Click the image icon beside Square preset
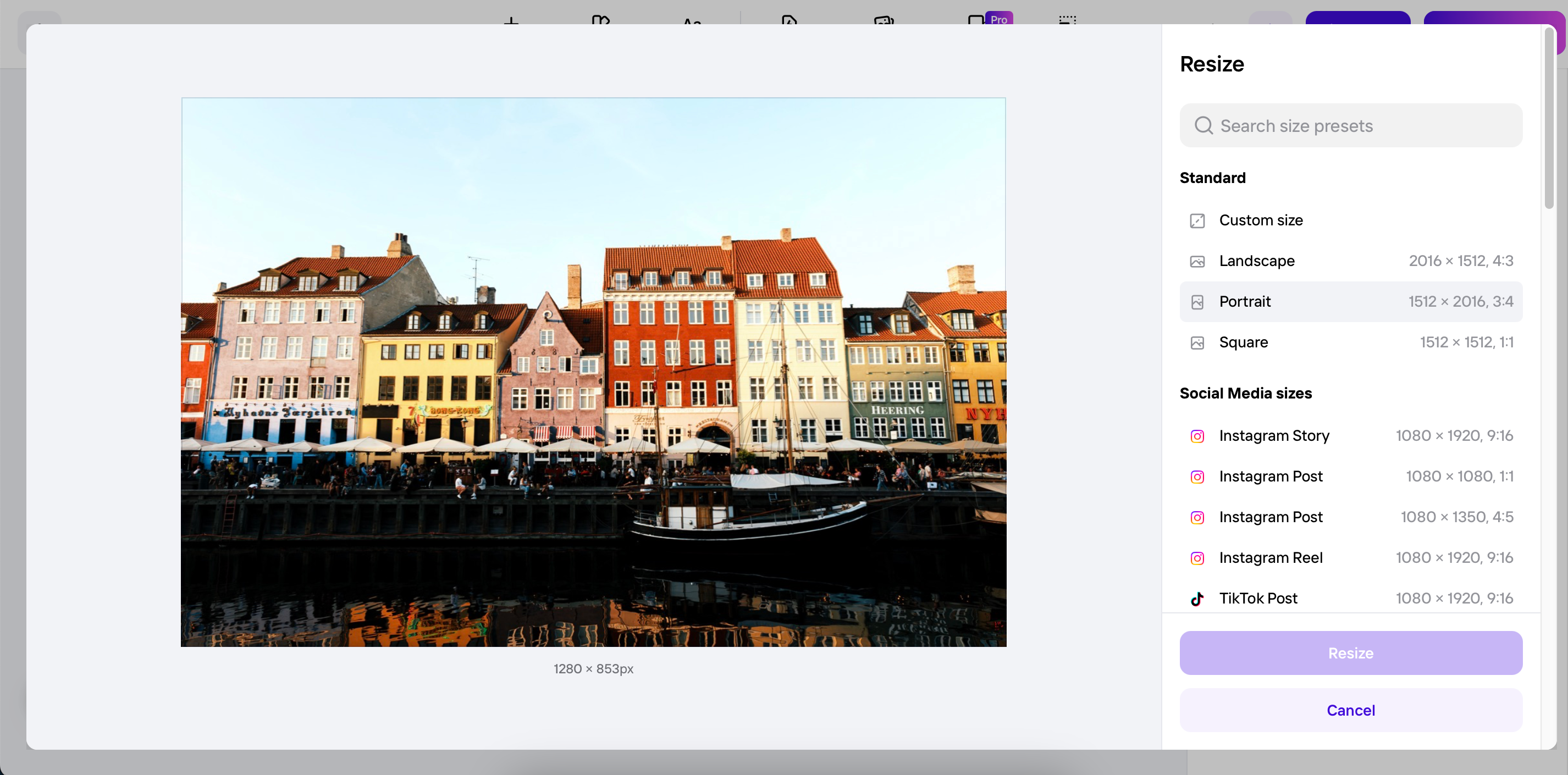The width and height of the screenshot is (1568, 775). pyautogui.click(x=1197, y=342)
